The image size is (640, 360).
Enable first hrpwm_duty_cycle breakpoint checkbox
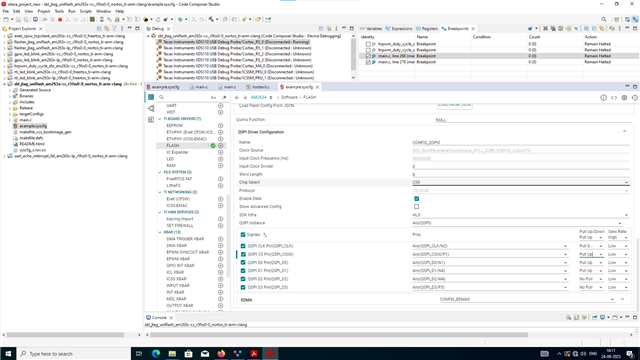point(368,44)
